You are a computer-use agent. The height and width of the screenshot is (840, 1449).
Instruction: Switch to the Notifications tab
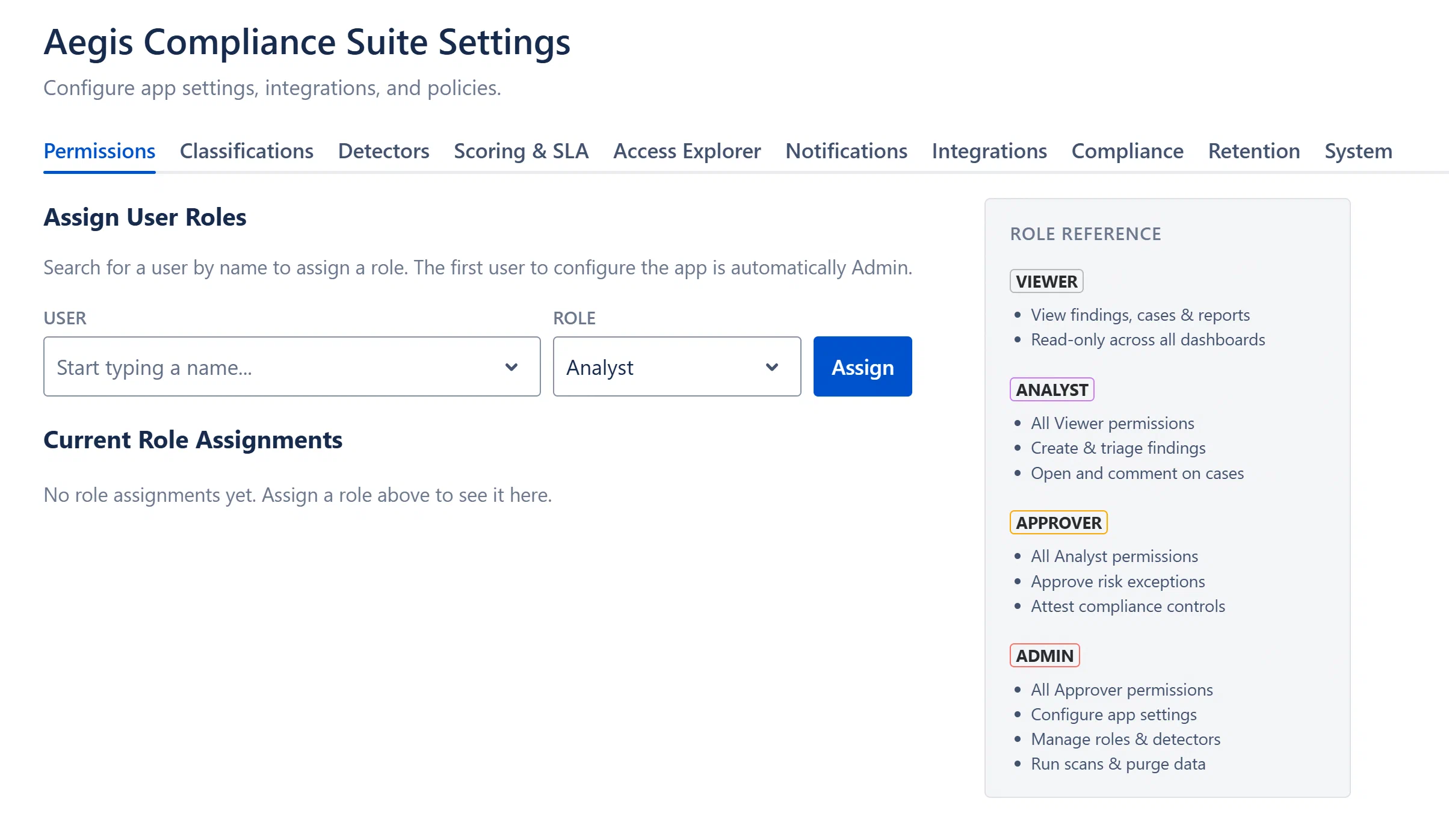(846, 151)
